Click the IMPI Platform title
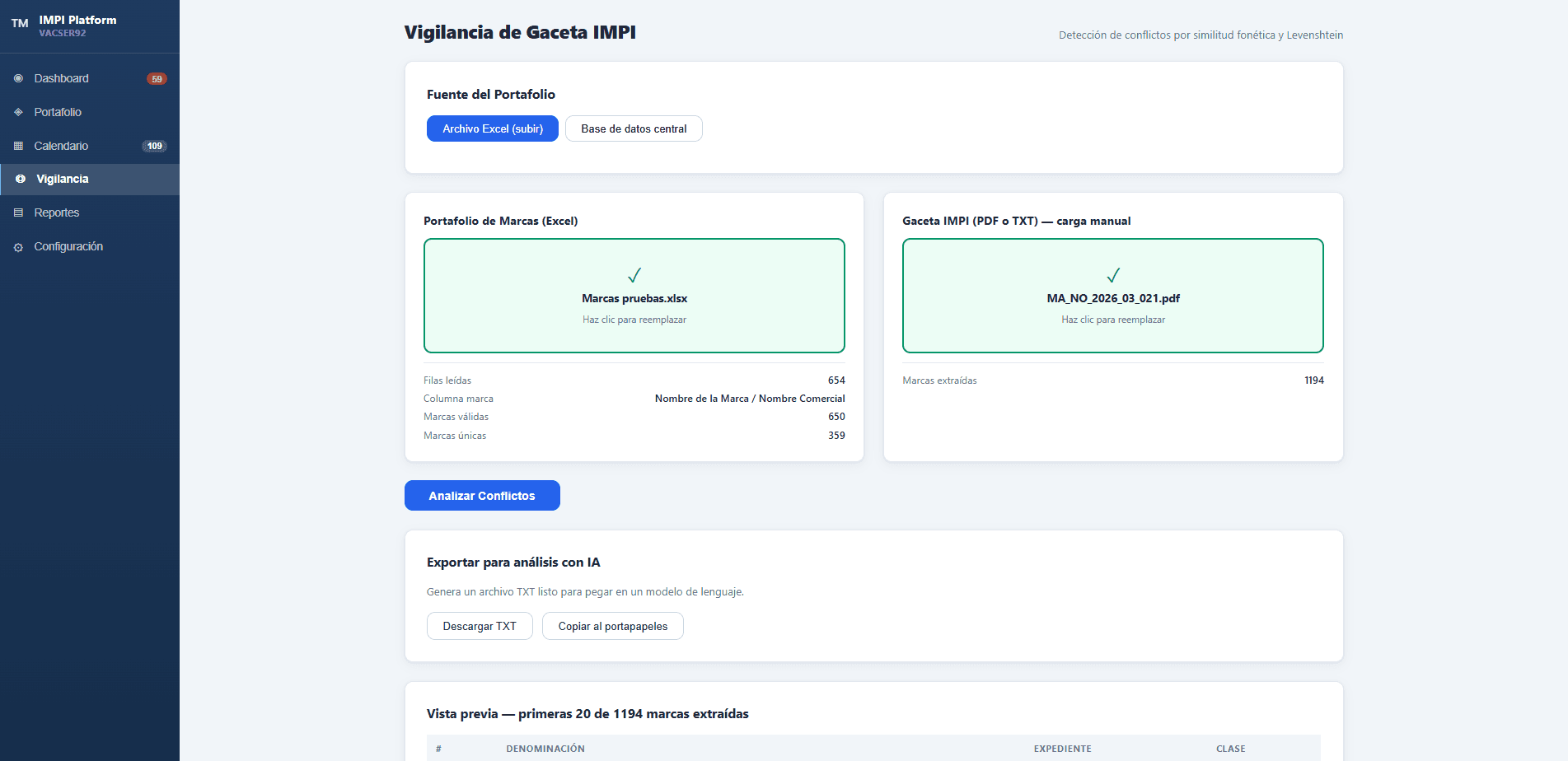 point(77,20)
